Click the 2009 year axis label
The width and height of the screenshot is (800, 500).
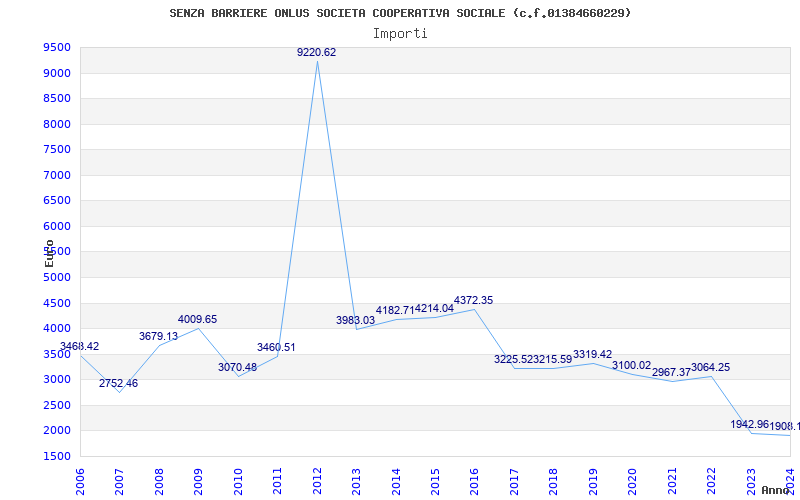click(x=198, y=481)
